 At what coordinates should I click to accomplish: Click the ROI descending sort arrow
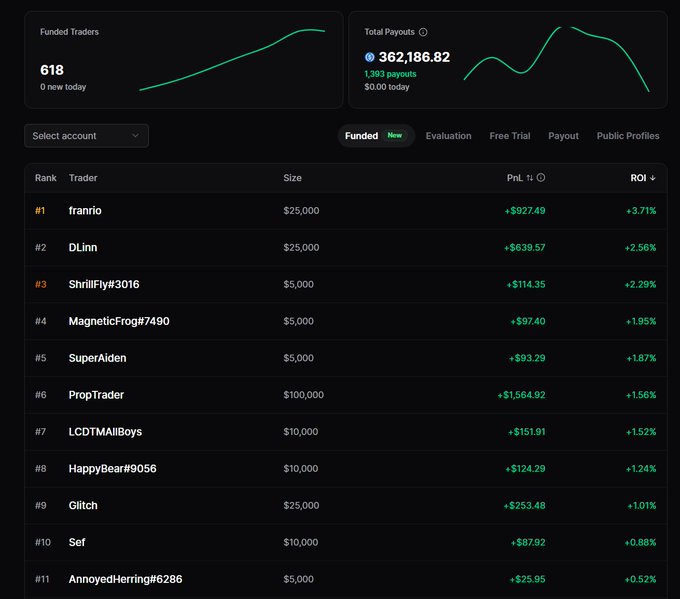coord(653,178)
